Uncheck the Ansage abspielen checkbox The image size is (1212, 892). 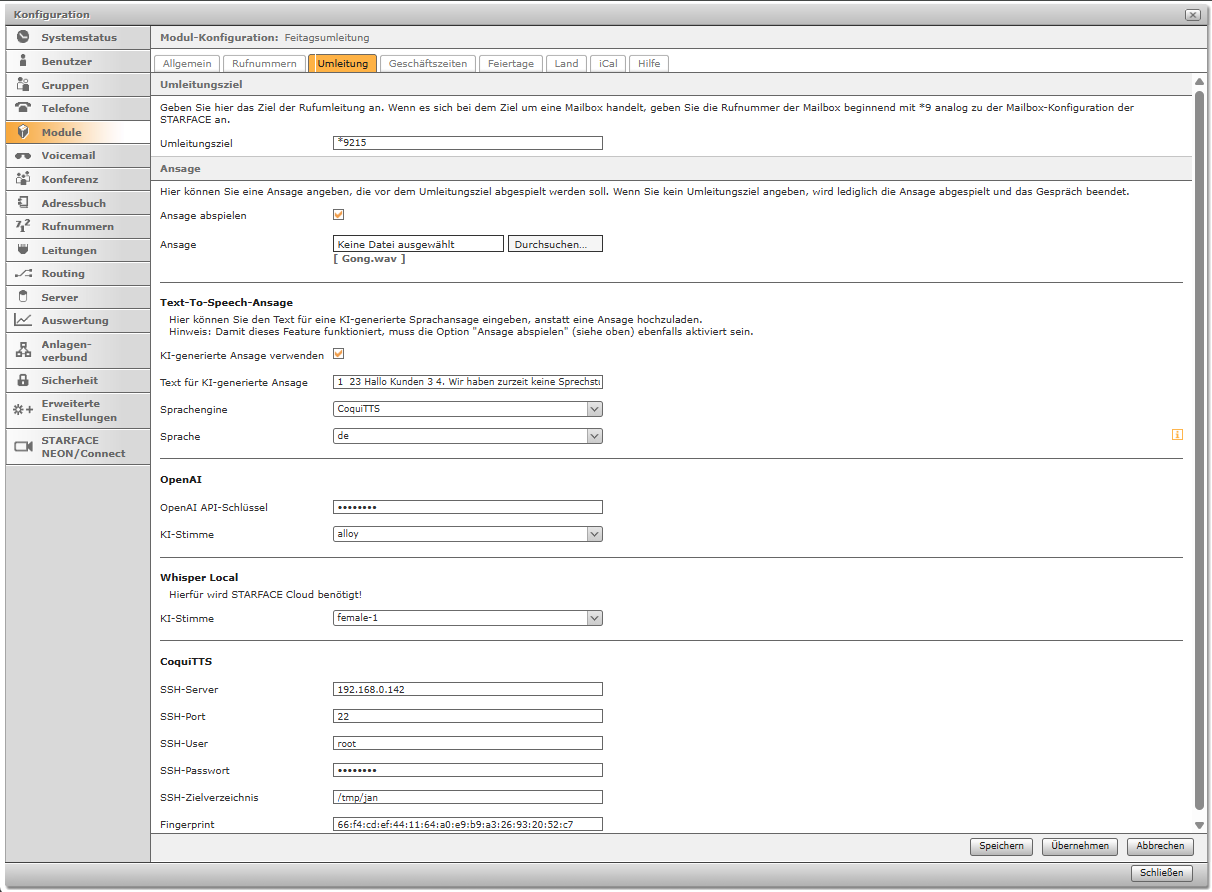[338, 215]
